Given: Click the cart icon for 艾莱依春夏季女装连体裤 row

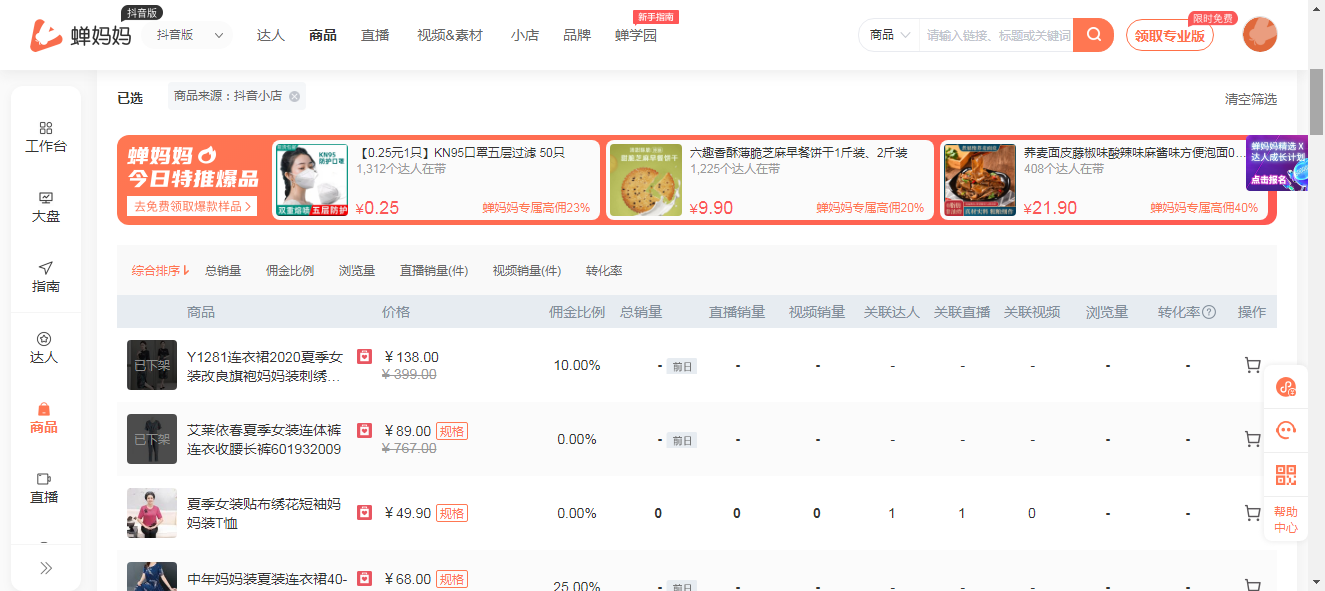Looking at the screenshot, I should pos(1252,439).
